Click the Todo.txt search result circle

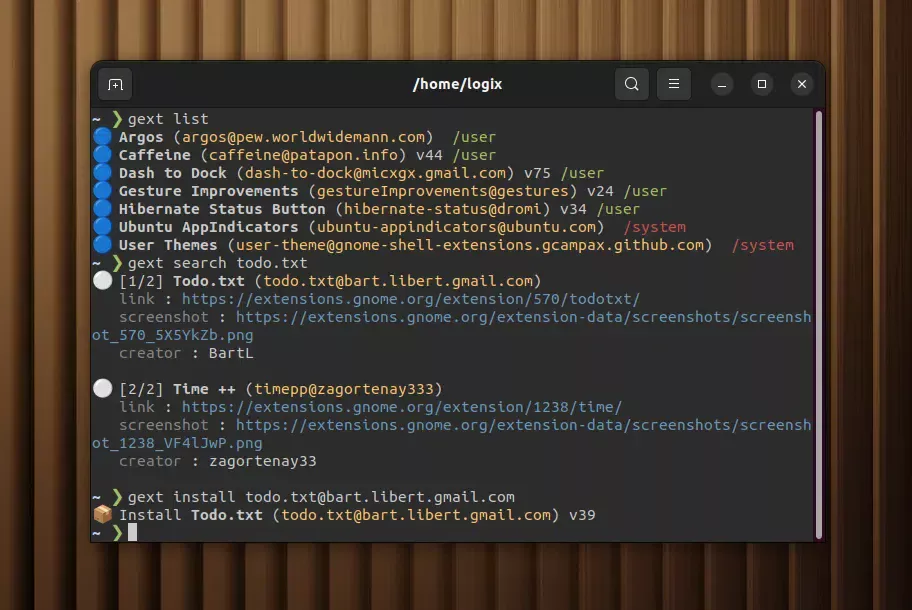pos(102,281)
